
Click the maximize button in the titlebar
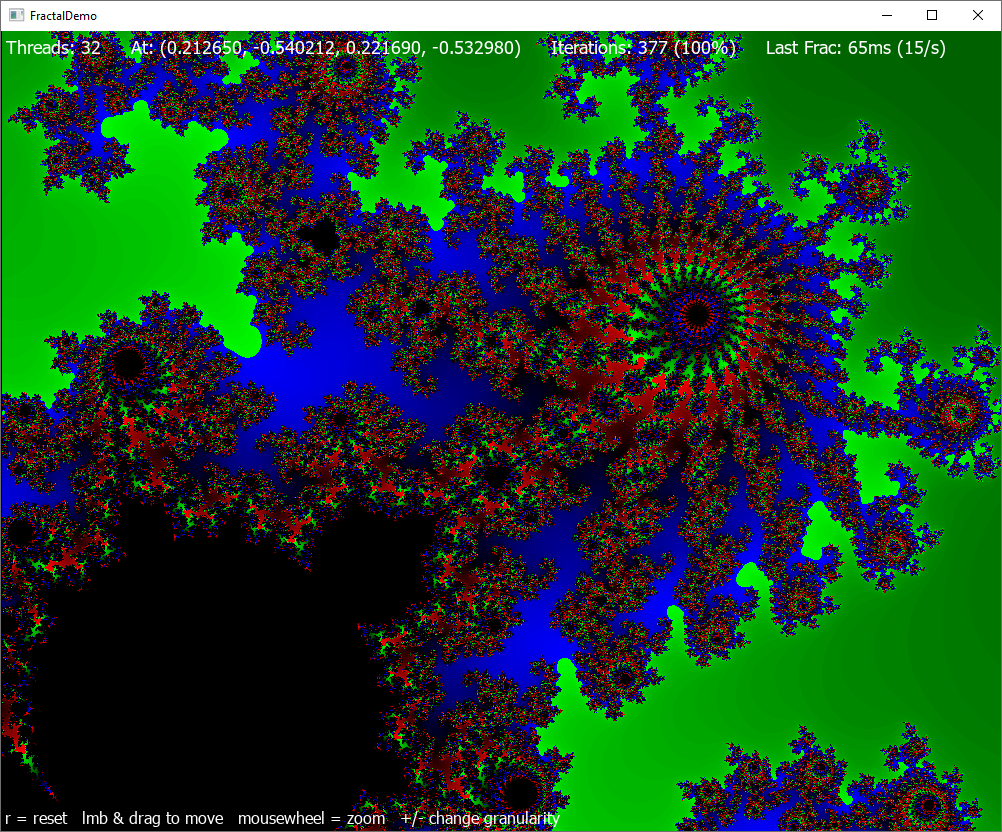click(x=931, y=15)
